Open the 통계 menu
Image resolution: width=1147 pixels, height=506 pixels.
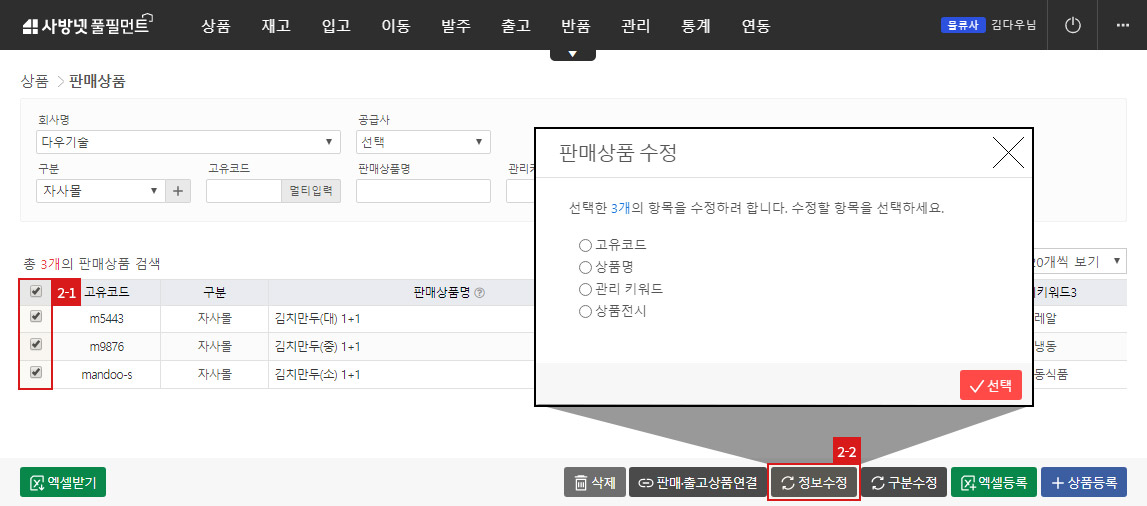pyautogui.click(x=696, y=26)
